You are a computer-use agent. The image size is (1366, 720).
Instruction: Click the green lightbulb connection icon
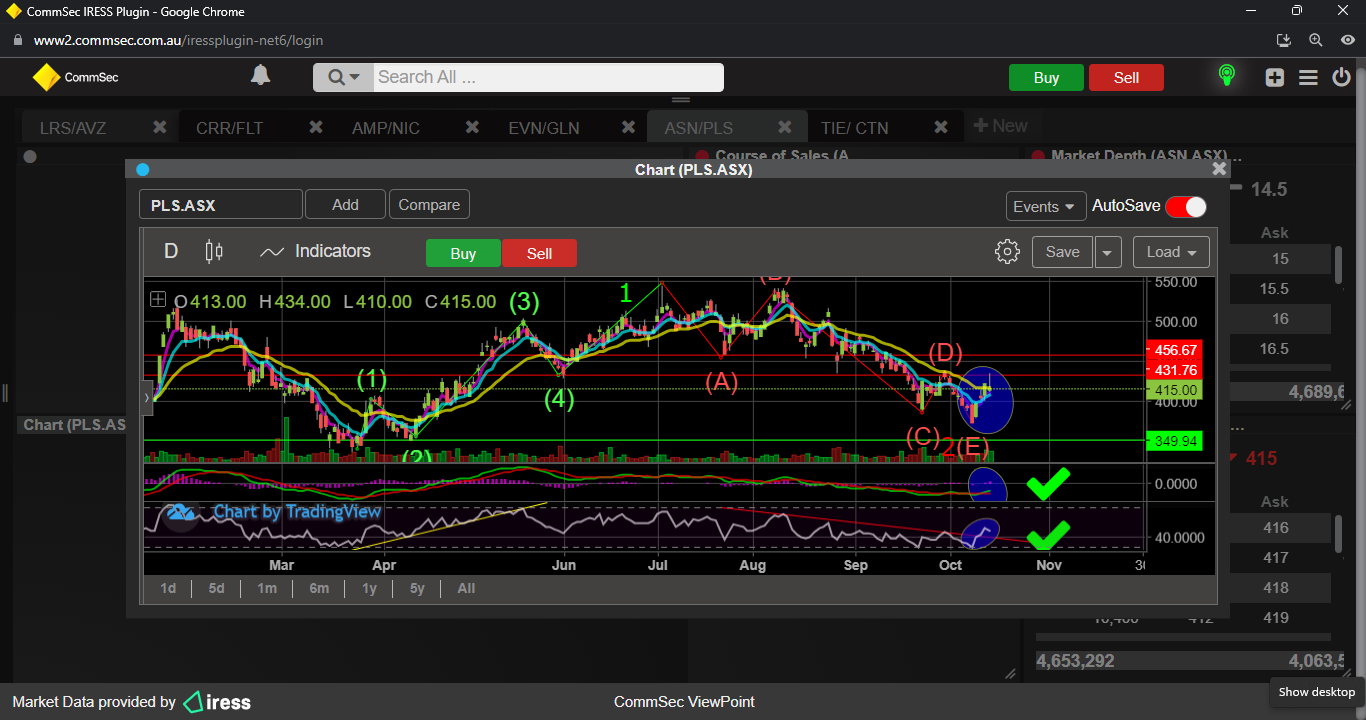coord(1226,76)
